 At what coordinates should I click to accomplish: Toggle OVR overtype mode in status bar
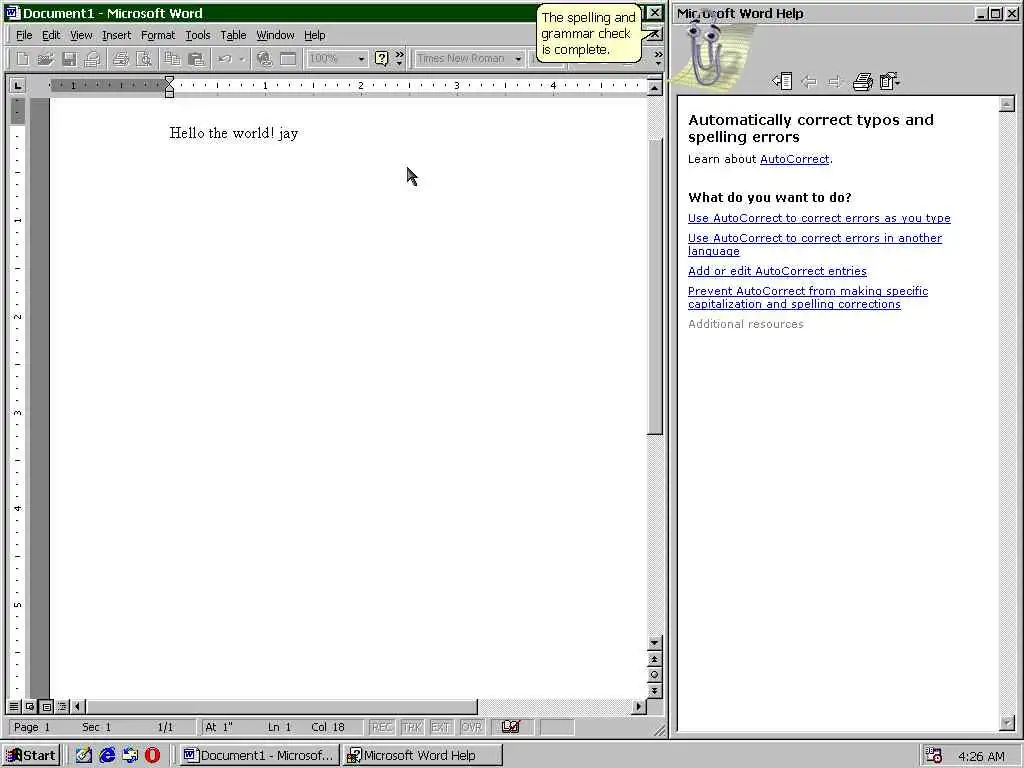tap(472, 727)
